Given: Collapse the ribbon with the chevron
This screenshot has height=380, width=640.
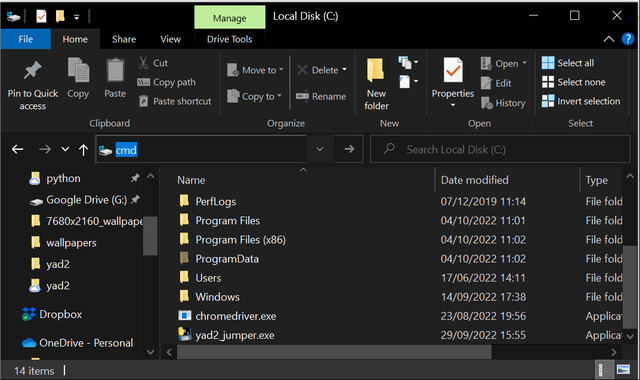Looking at the screenshot, I should (x=609, y=39).
